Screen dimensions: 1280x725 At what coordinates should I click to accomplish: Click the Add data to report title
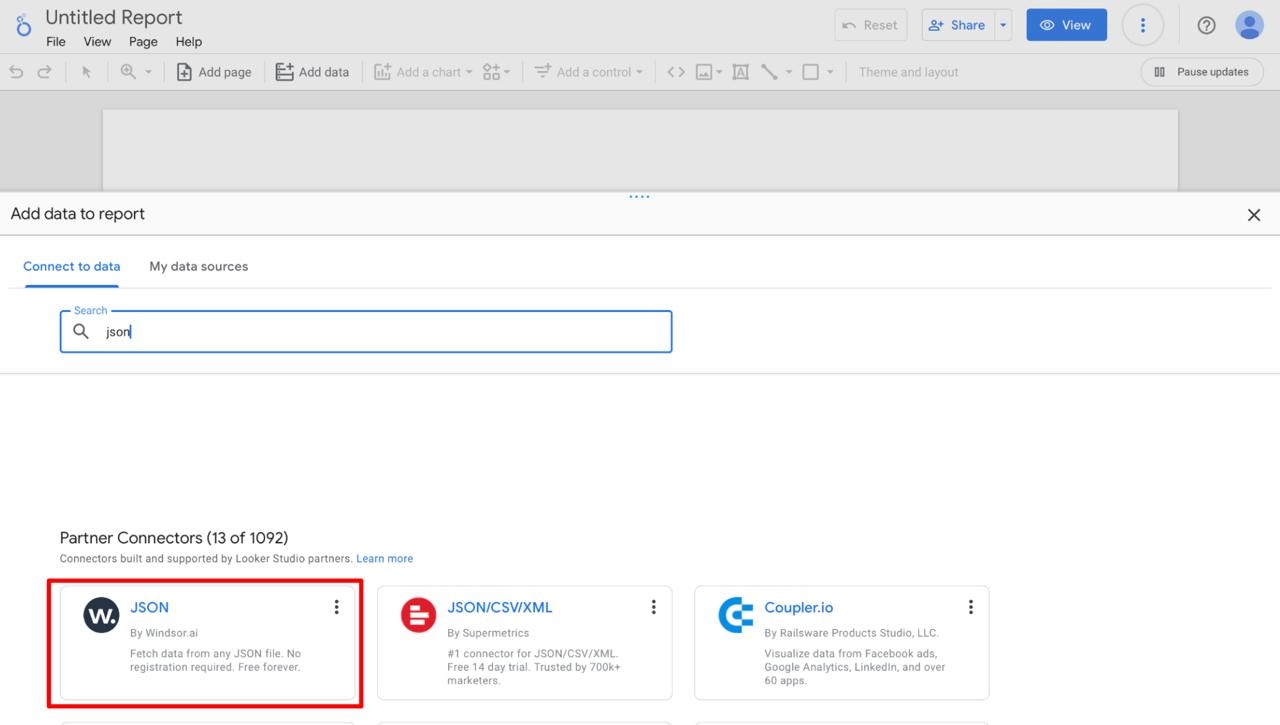click(x=78, y=214)
